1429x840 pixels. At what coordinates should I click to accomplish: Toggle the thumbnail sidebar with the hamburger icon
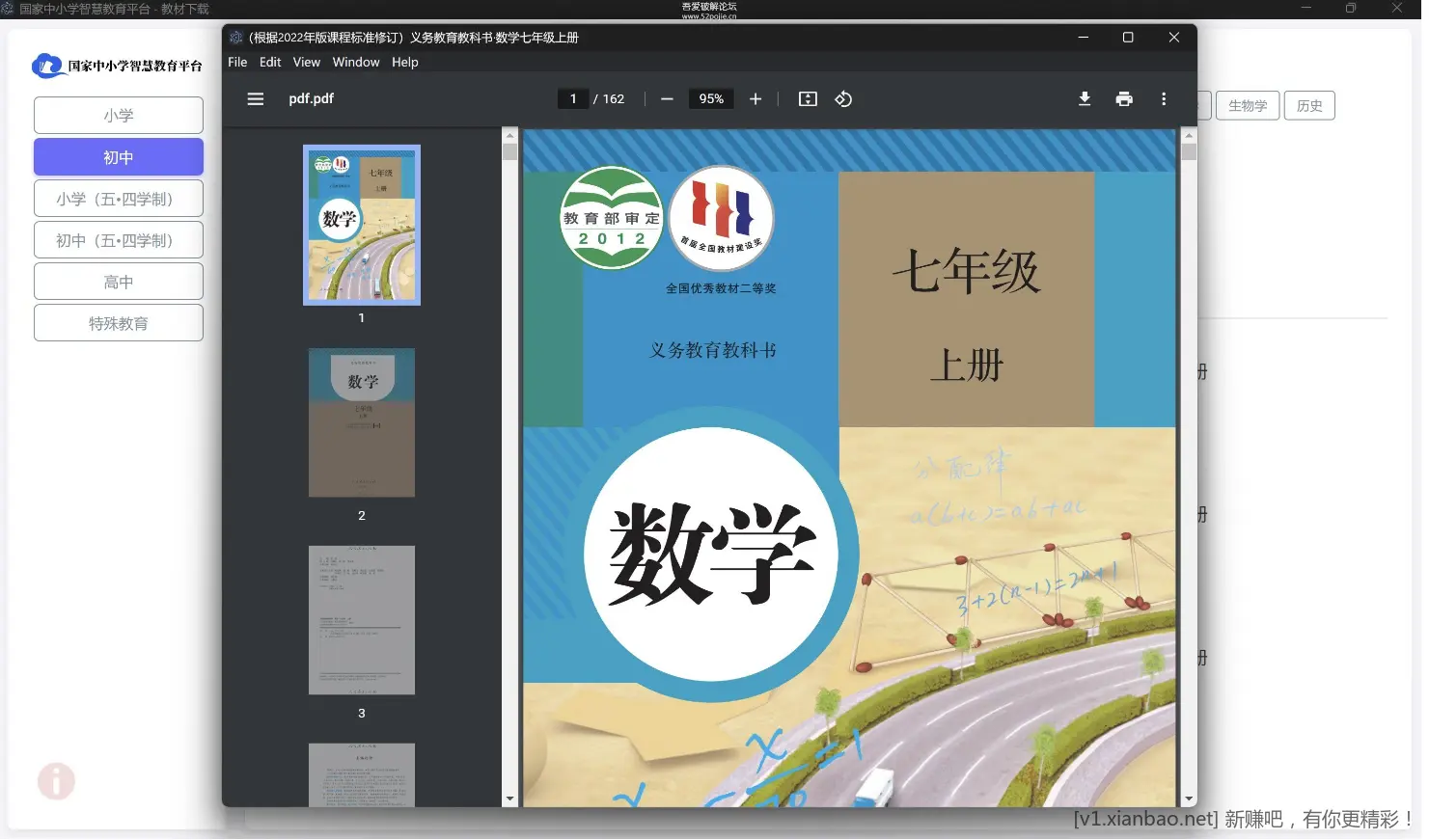point(255,98)
